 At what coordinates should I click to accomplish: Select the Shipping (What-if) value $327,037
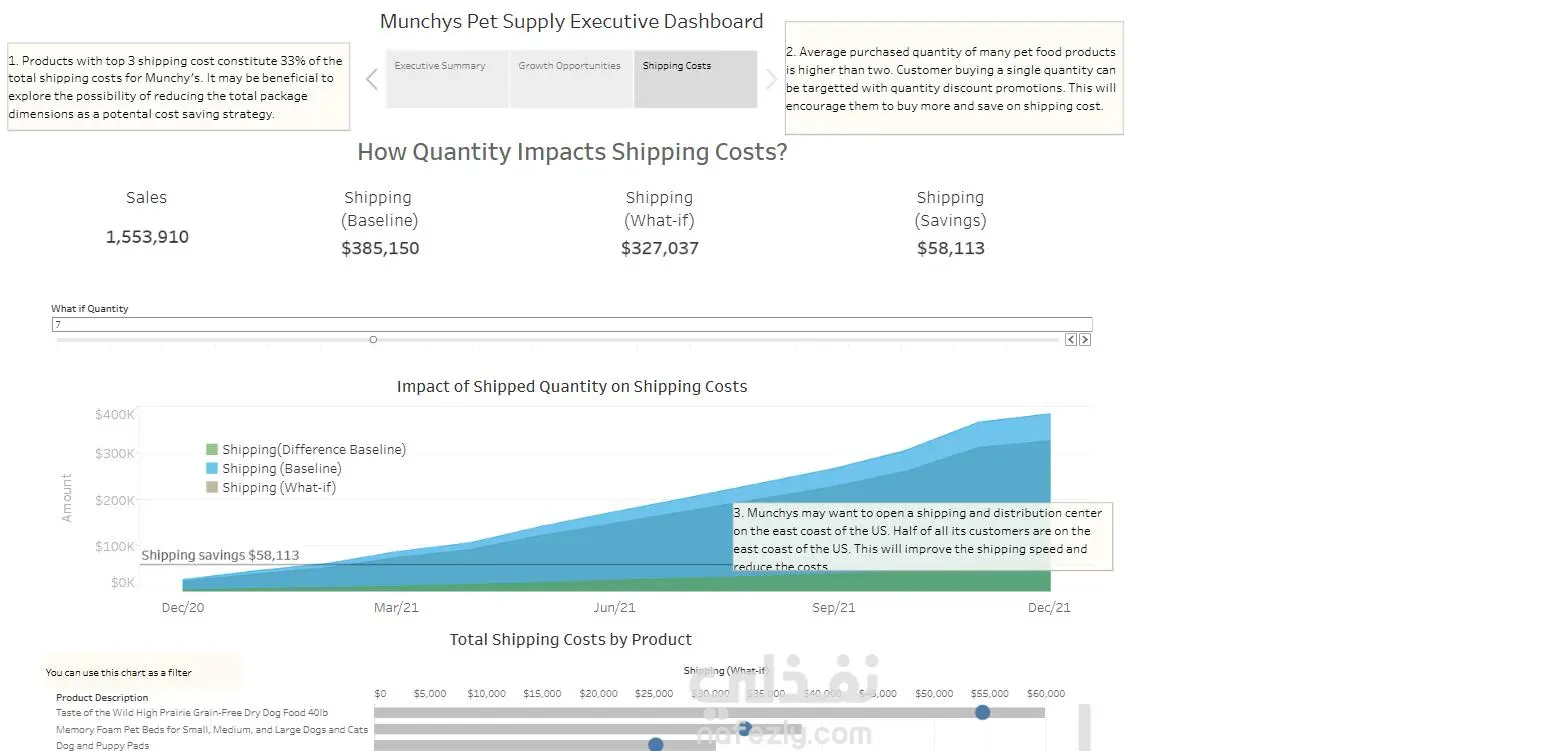(x=660, y=248)
